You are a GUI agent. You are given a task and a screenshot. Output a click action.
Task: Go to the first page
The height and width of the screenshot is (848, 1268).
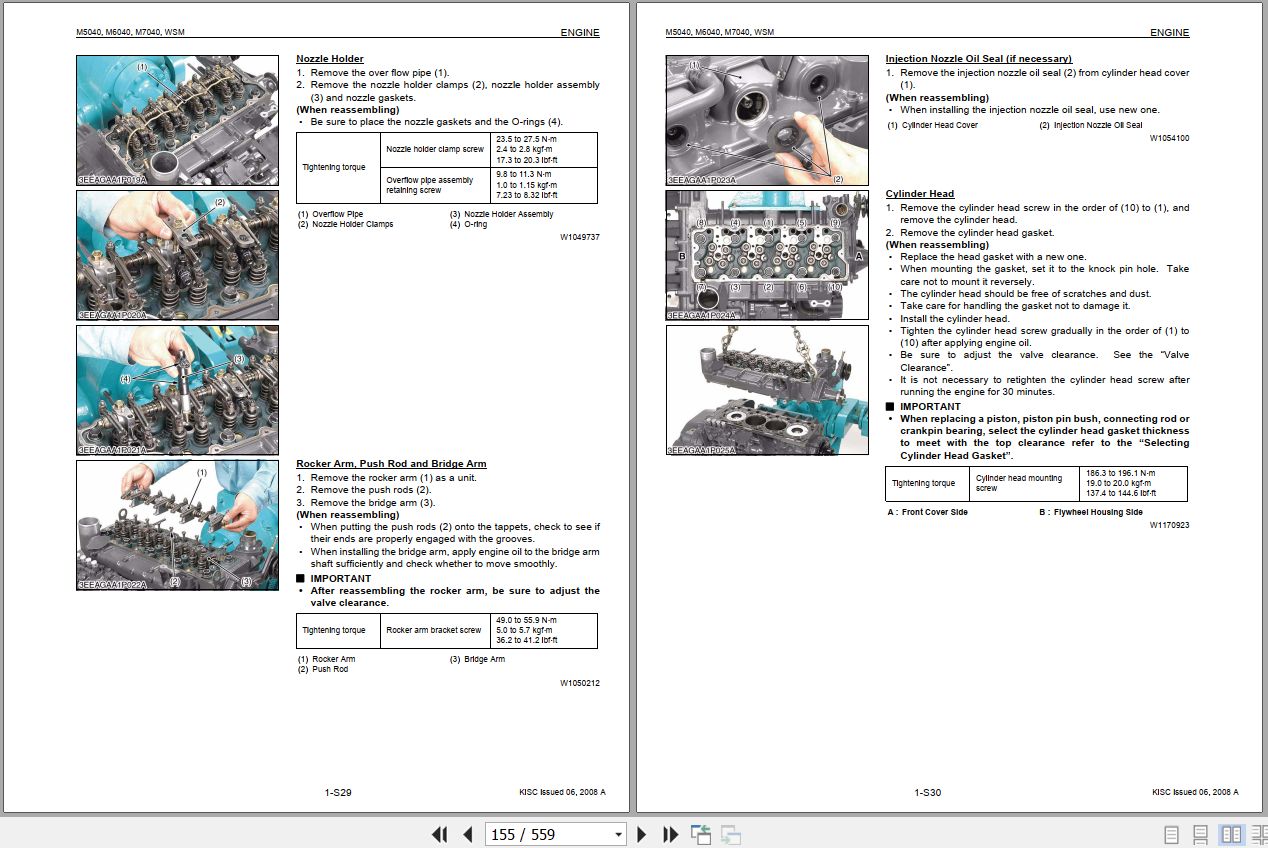[439, 834]
